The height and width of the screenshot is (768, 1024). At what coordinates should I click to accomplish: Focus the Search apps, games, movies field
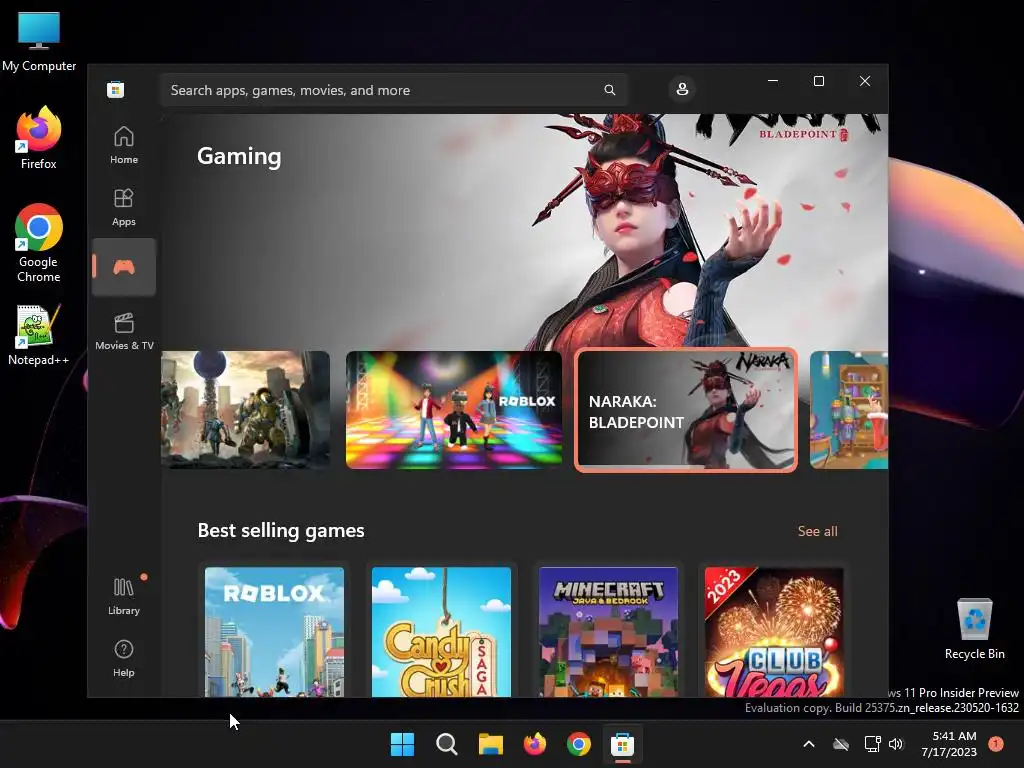click(393, 90)
